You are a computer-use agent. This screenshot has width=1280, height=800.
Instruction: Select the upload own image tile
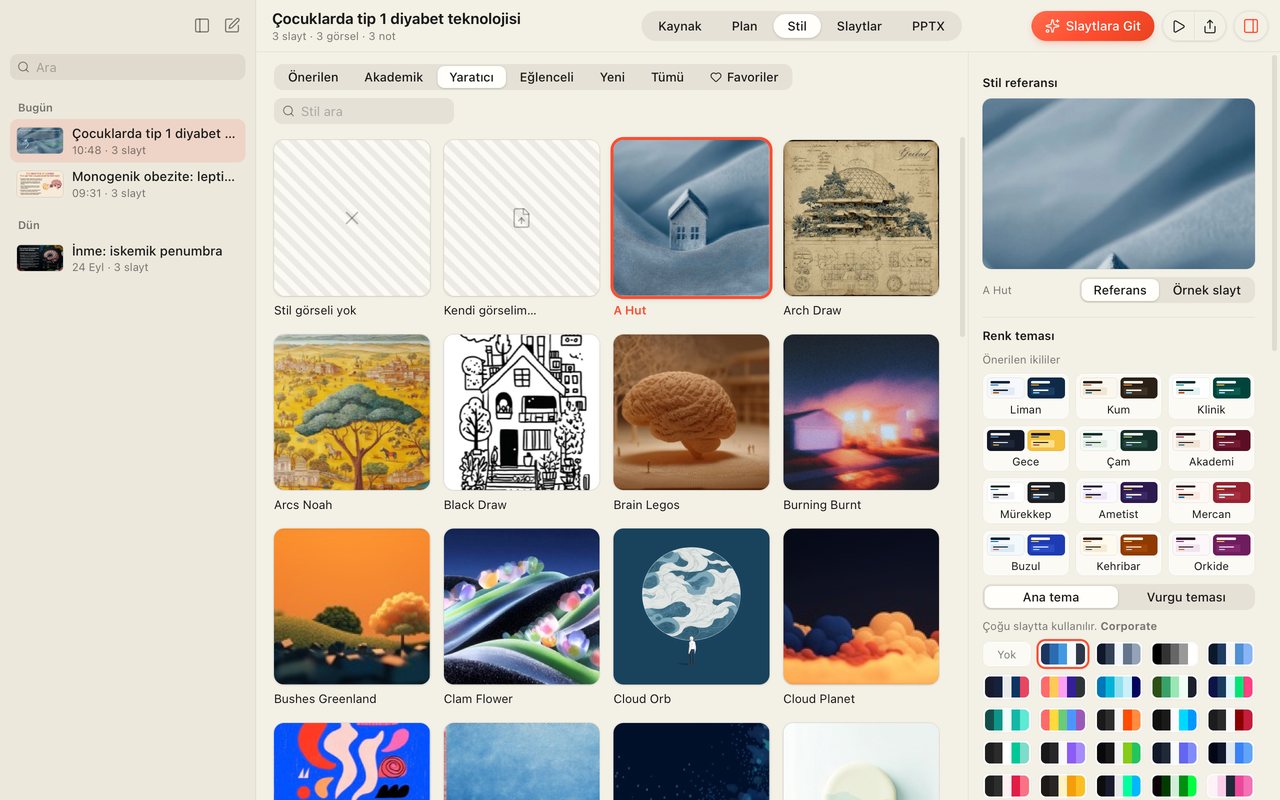click(522, 218)
